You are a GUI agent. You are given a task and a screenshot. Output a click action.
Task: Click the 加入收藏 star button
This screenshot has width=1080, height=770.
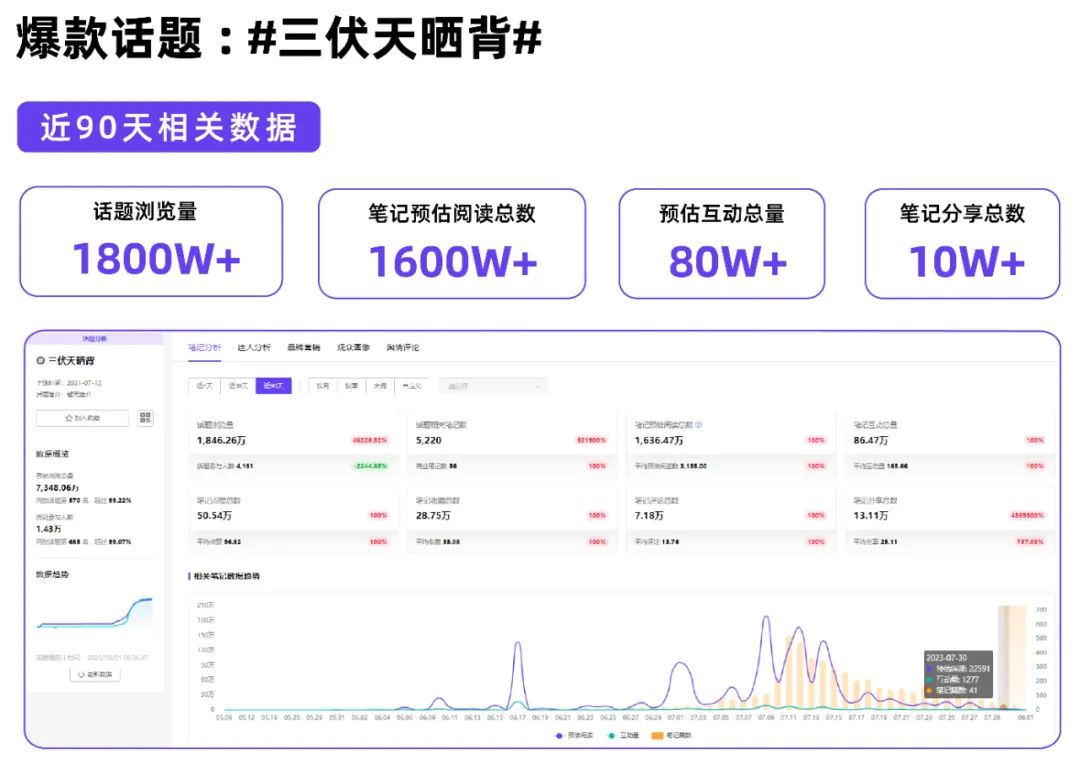point(82,418)
